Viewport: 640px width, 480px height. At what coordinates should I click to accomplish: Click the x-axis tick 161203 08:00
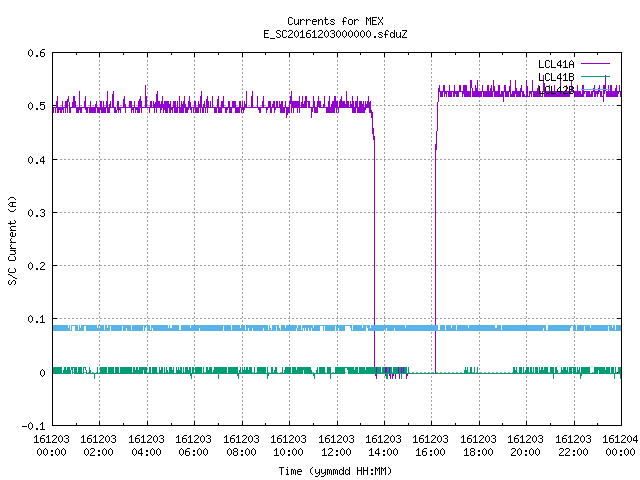242,445
